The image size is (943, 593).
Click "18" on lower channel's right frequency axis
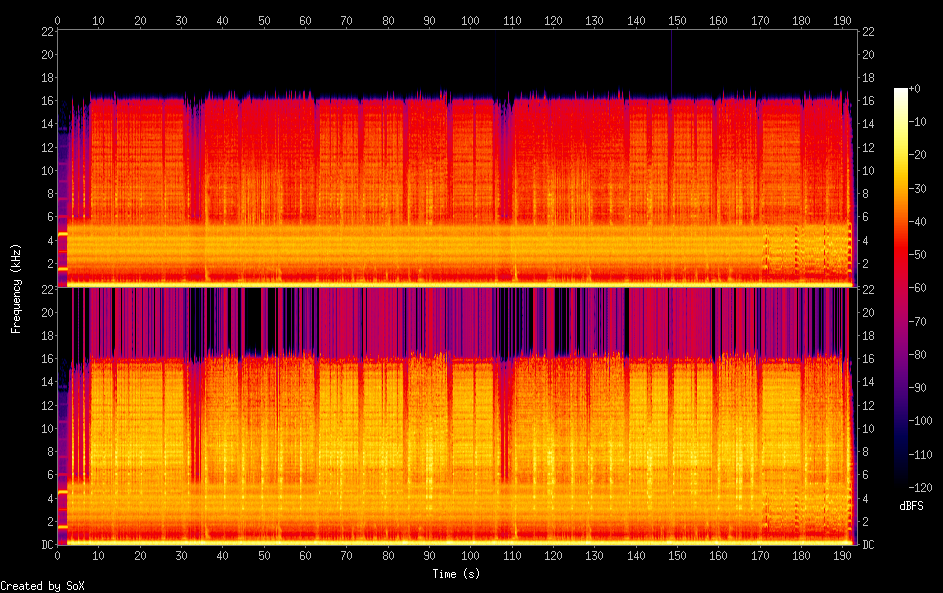[x=868, y=336]
